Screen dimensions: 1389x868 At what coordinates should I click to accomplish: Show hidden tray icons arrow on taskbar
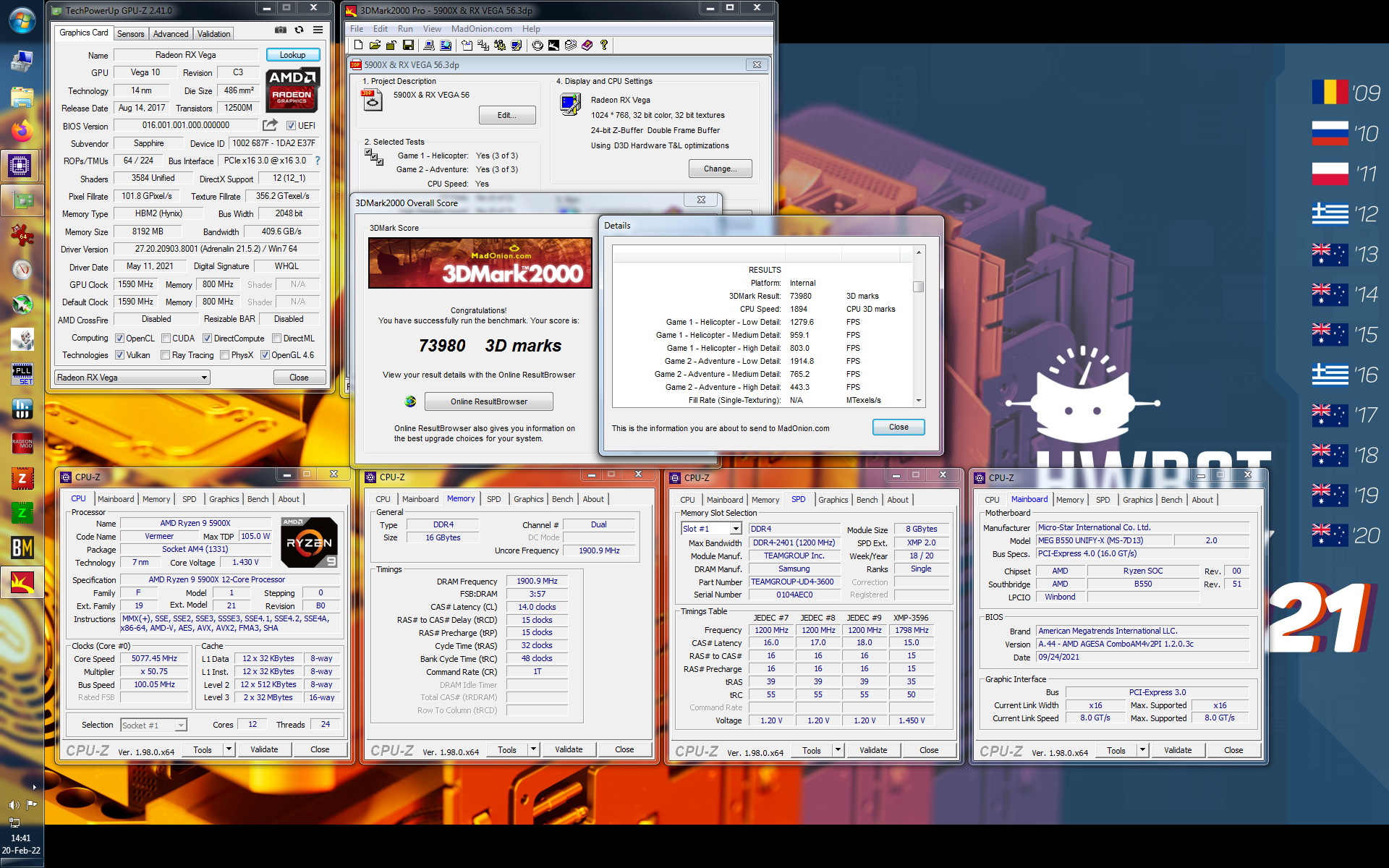(34, 787)
